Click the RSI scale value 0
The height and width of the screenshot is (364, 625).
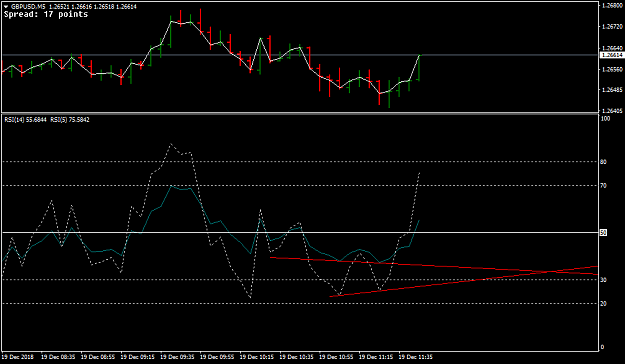[x=602, y=347]
